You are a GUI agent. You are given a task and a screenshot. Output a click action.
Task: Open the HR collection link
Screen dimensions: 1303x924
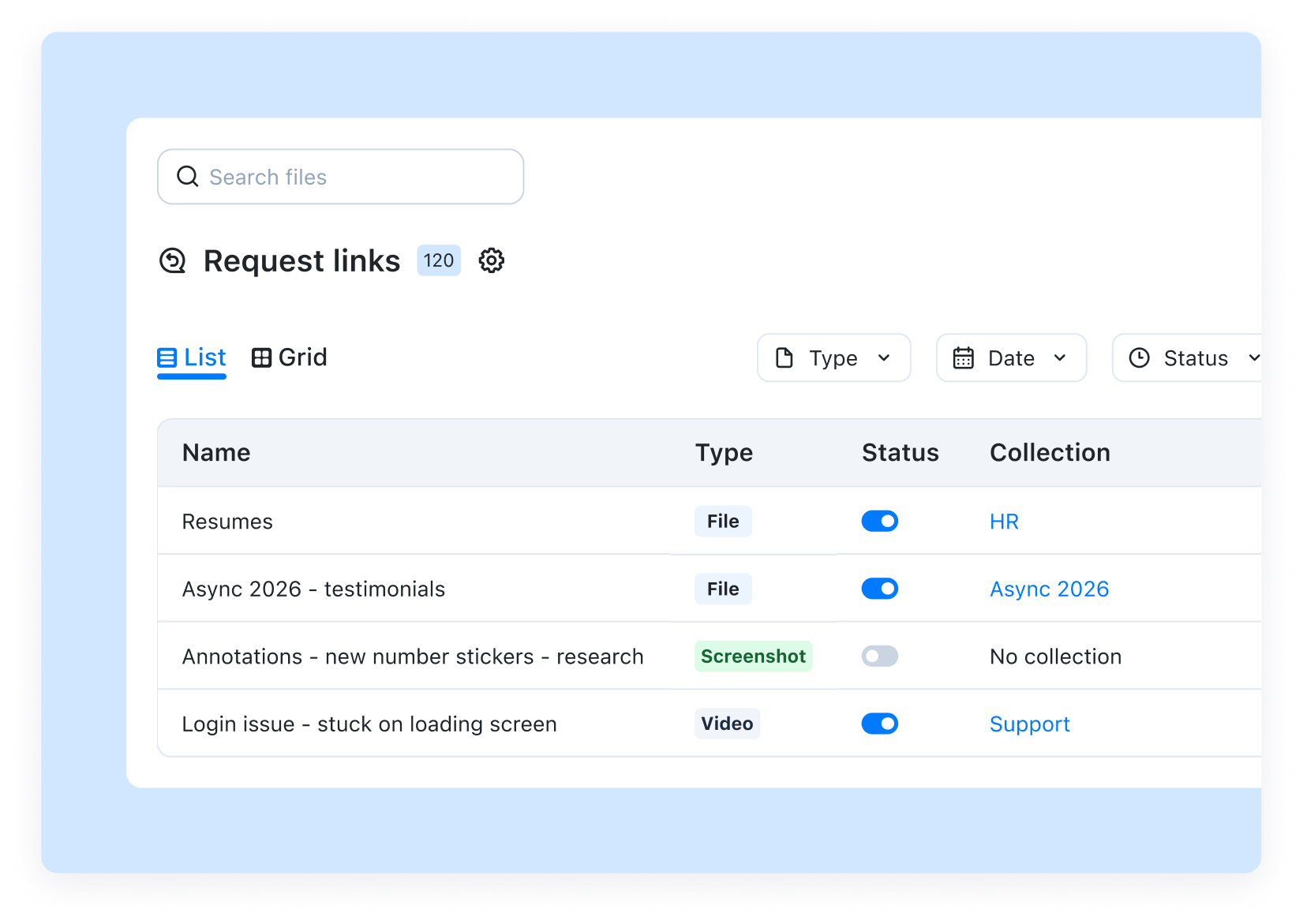click(x=1003, y=521)
